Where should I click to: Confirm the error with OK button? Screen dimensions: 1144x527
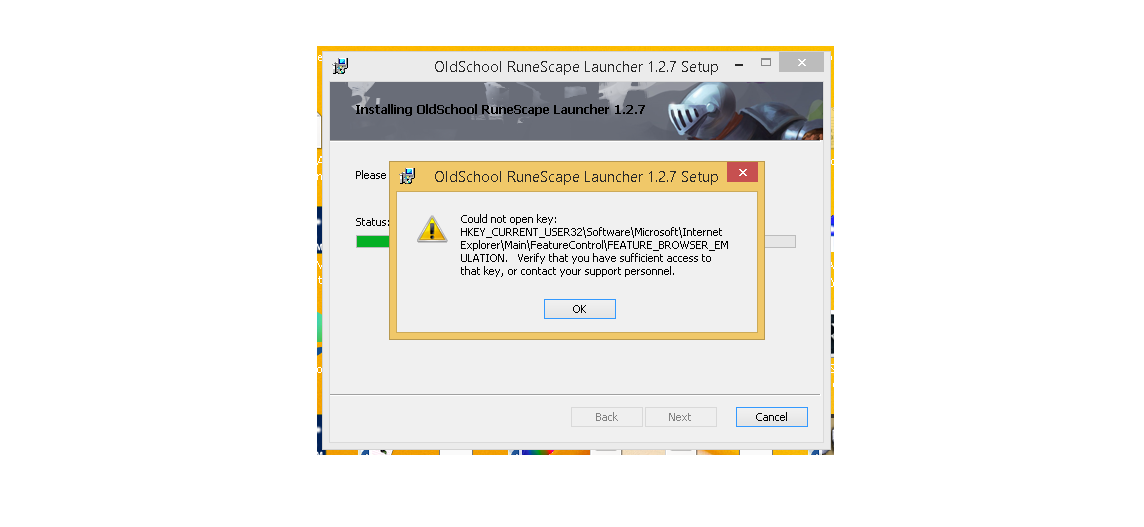[579, 309]
